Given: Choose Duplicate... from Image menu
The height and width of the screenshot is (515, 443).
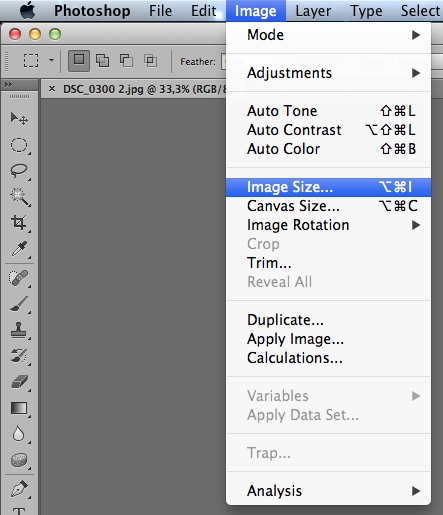Looking at the screenshot, I should [328, 320].
